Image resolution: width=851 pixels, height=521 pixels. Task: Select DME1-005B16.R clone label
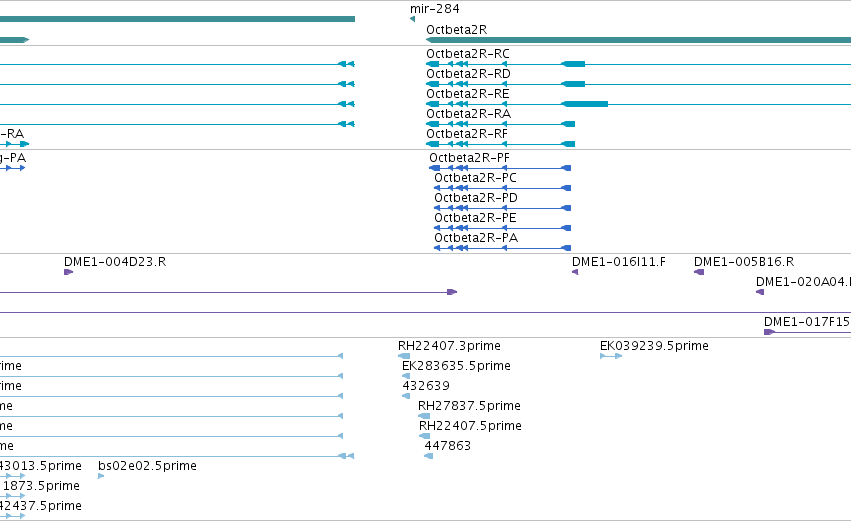744,262
